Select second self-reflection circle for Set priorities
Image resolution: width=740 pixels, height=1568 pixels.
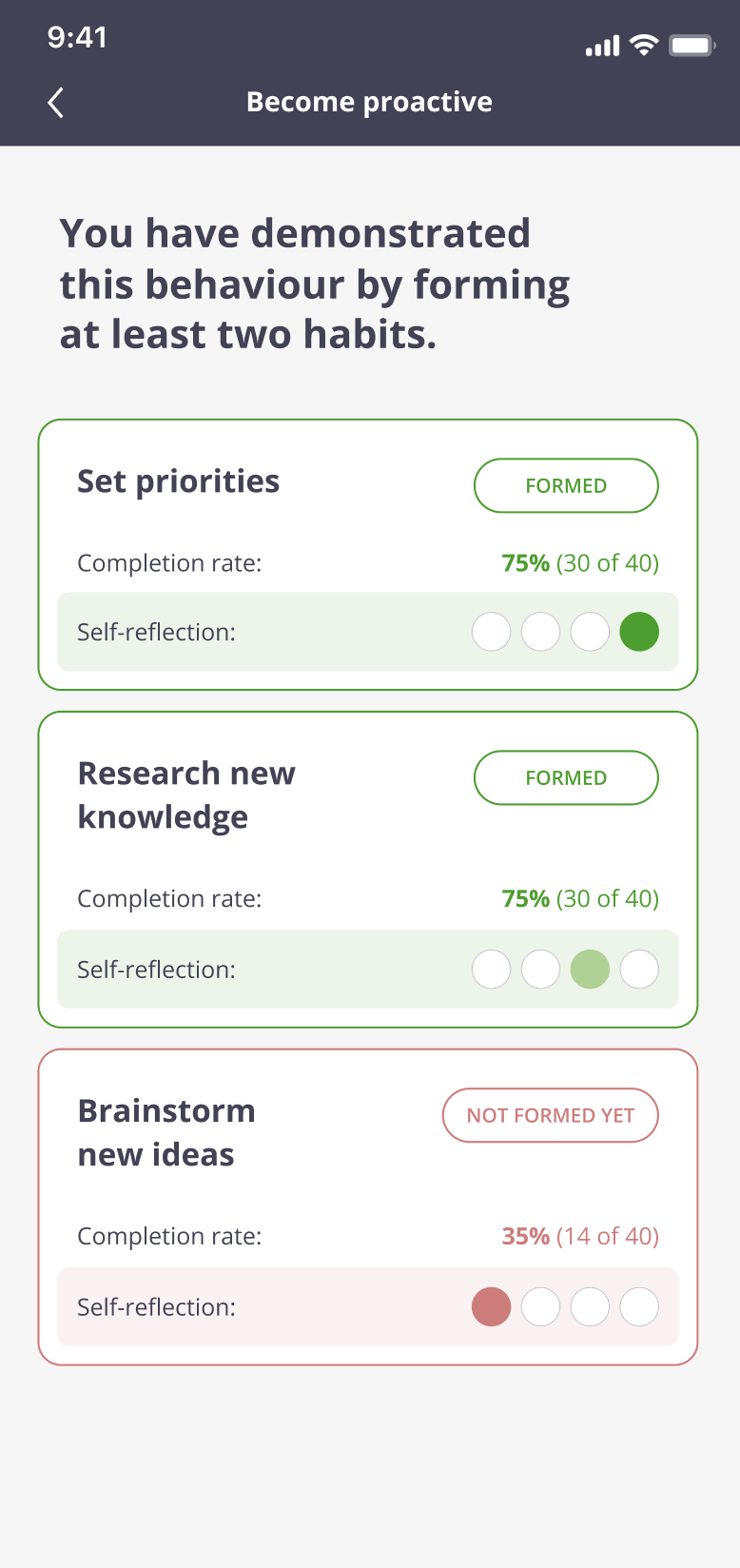(x=540, y=632)
